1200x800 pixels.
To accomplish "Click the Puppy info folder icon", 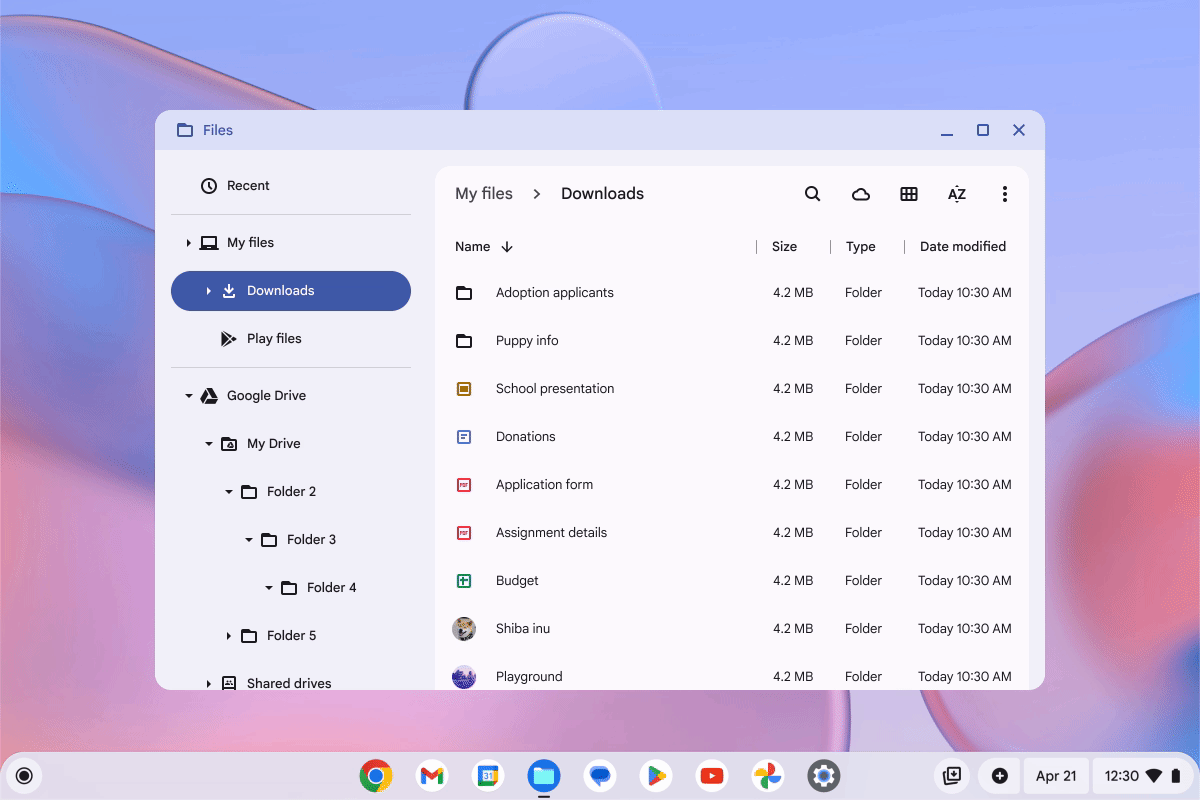I will click(x=464, y=341).
